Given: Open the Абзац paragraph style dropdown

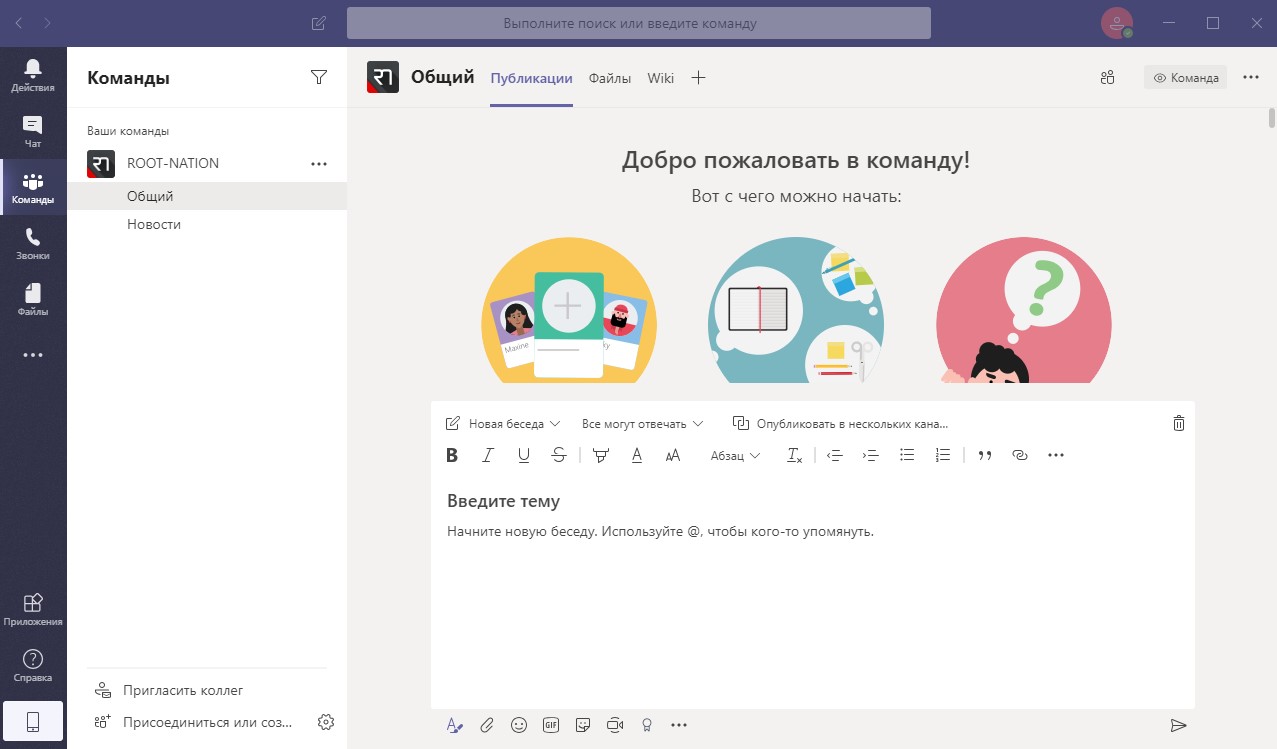Looking at the screenshot, I should pos(735,455).
